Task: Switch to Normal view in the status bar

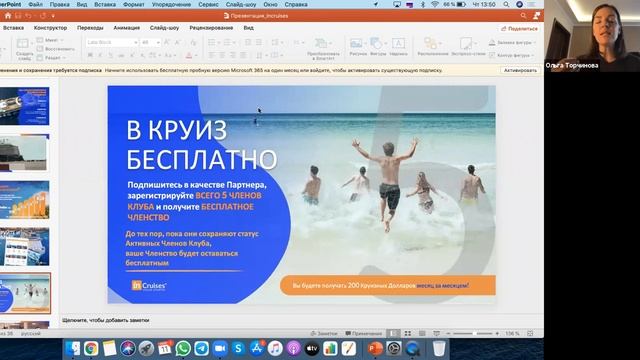Action: click(393, 333)
